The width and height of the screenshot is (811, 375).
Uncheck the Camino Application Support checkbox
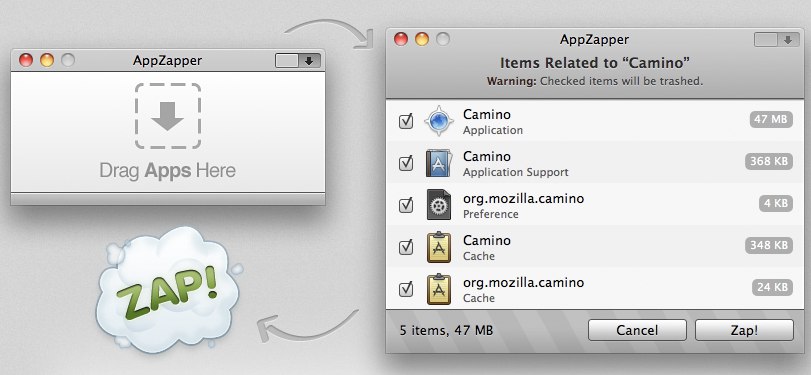[406, 163]
